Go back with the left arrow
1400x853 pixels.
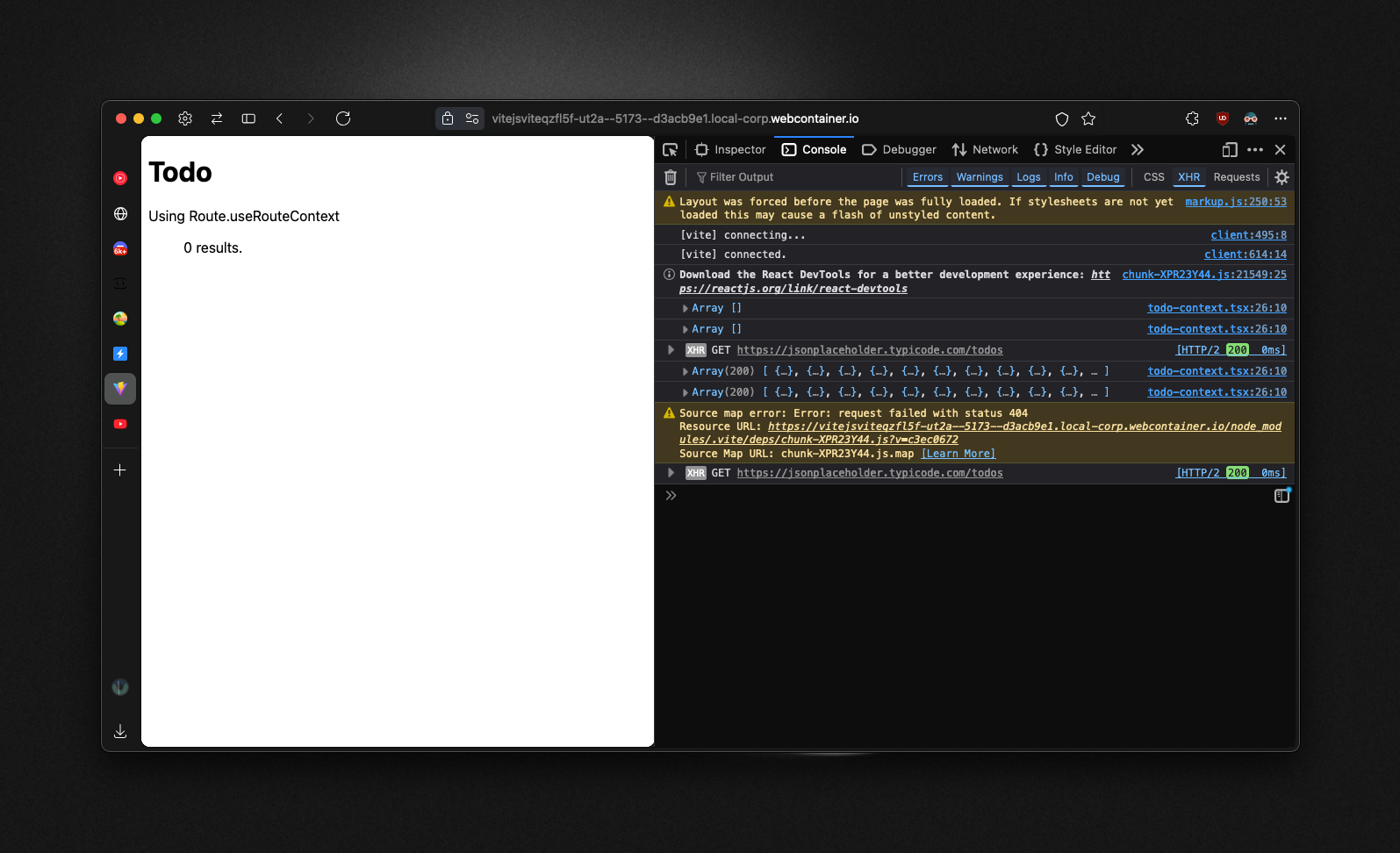pyautogui.click(x=279, y=118)
